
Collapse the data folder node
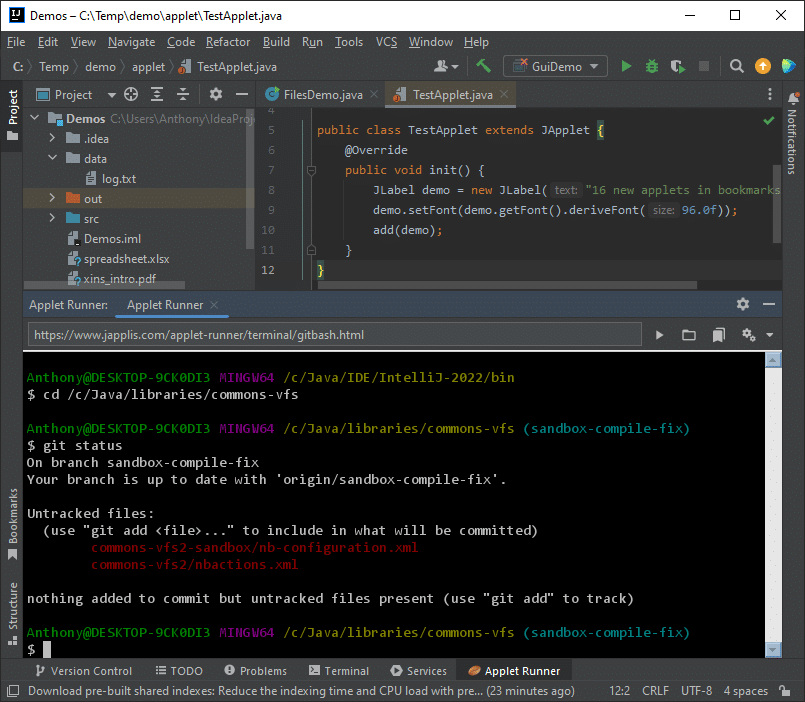[x=52, y=158]
